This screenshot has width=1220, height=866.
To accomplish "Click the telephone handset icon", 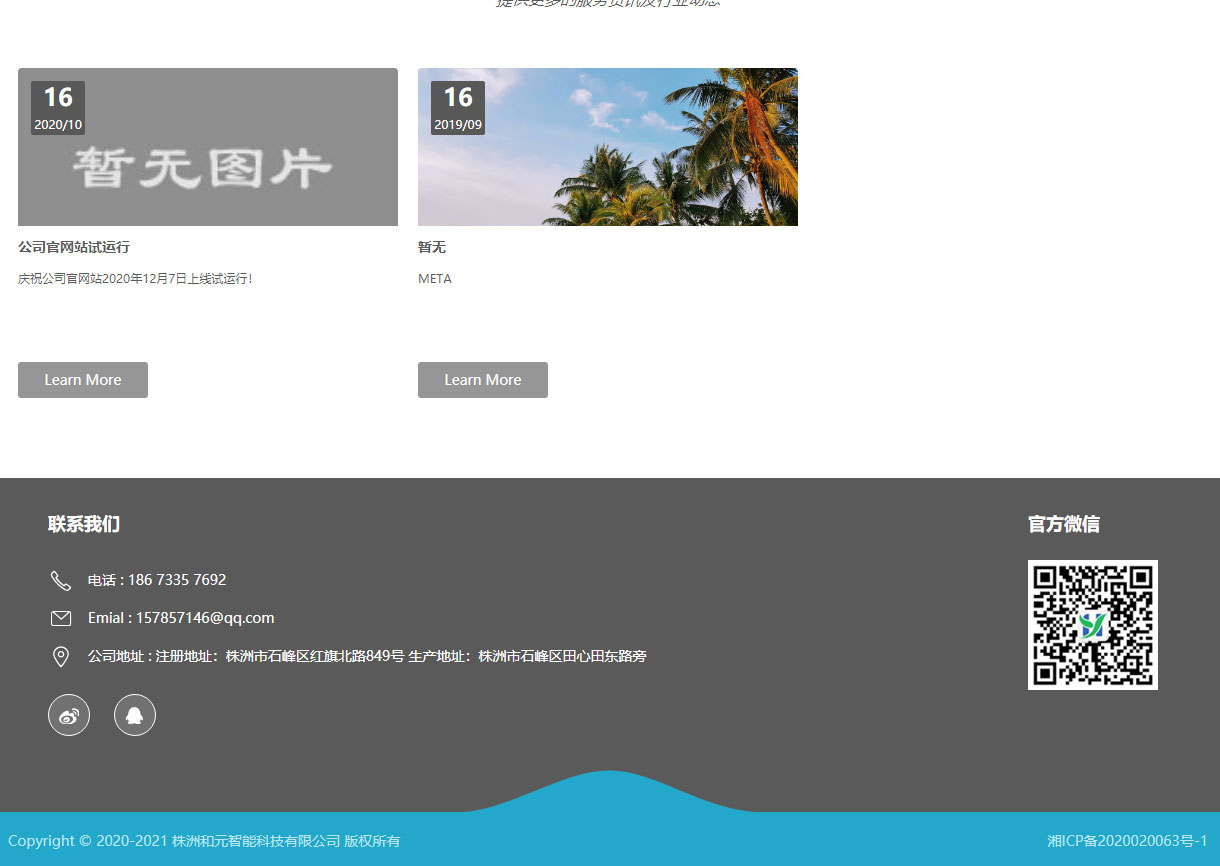I will pyautogui.click(x=61, y=581).
